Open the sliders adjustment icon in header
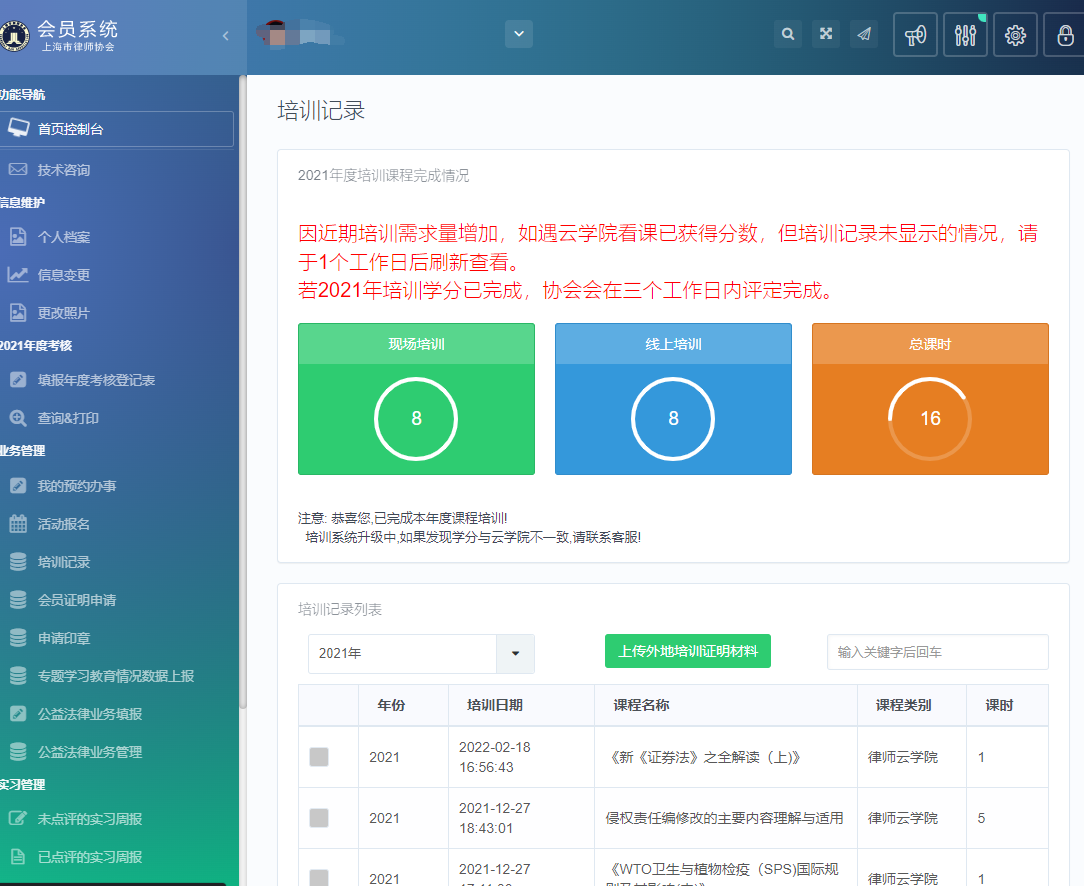Image resolution: width=1084 pixels, height=886 pixels. (x=965, y=35)
